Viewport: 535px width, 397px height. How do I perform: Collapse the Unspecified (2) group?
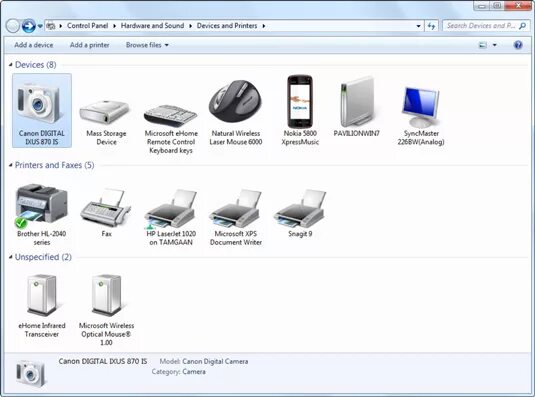[10, 257]
